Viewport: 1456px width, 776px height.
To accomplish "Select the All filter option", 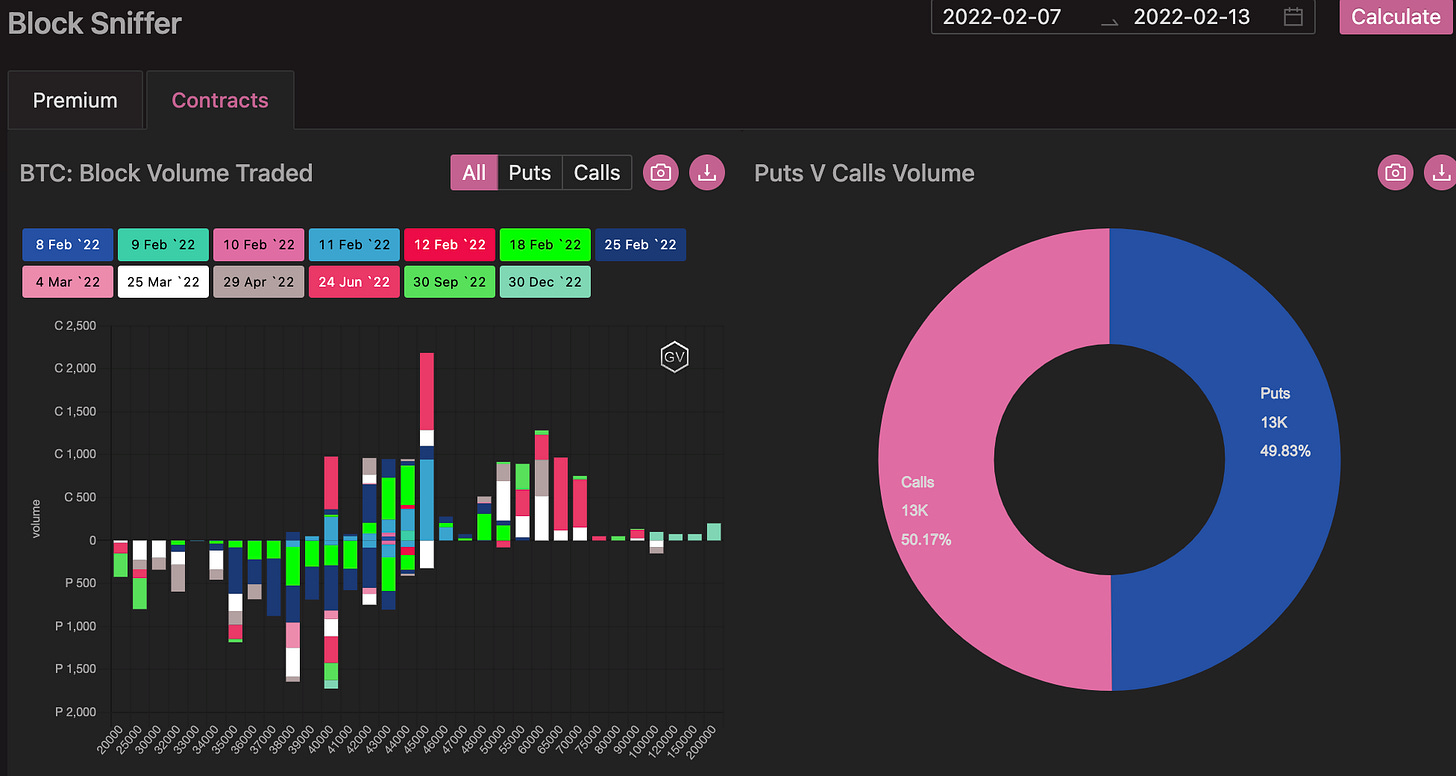I will click(474, 173).
